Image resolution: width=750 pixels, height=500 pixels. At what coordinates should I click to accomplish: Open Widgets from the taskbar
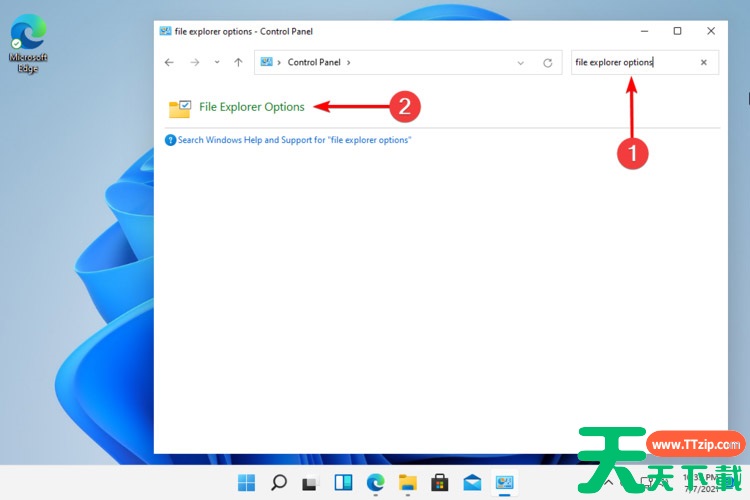tap(343, 483)
